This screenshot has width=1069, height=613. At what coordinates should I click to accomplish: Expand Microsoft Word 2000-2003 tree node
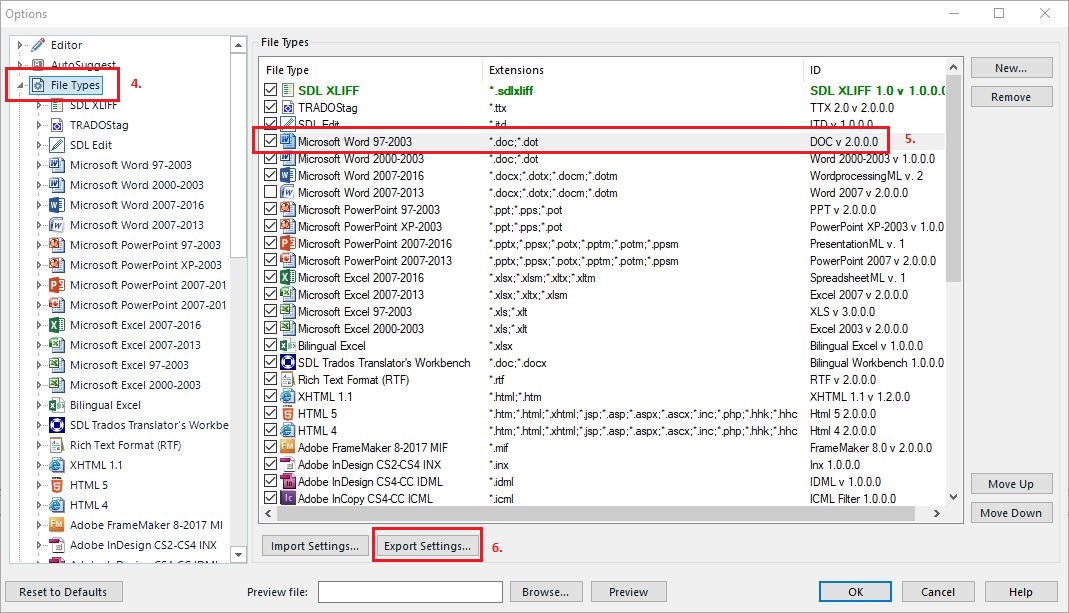click(x=39, y=185)
